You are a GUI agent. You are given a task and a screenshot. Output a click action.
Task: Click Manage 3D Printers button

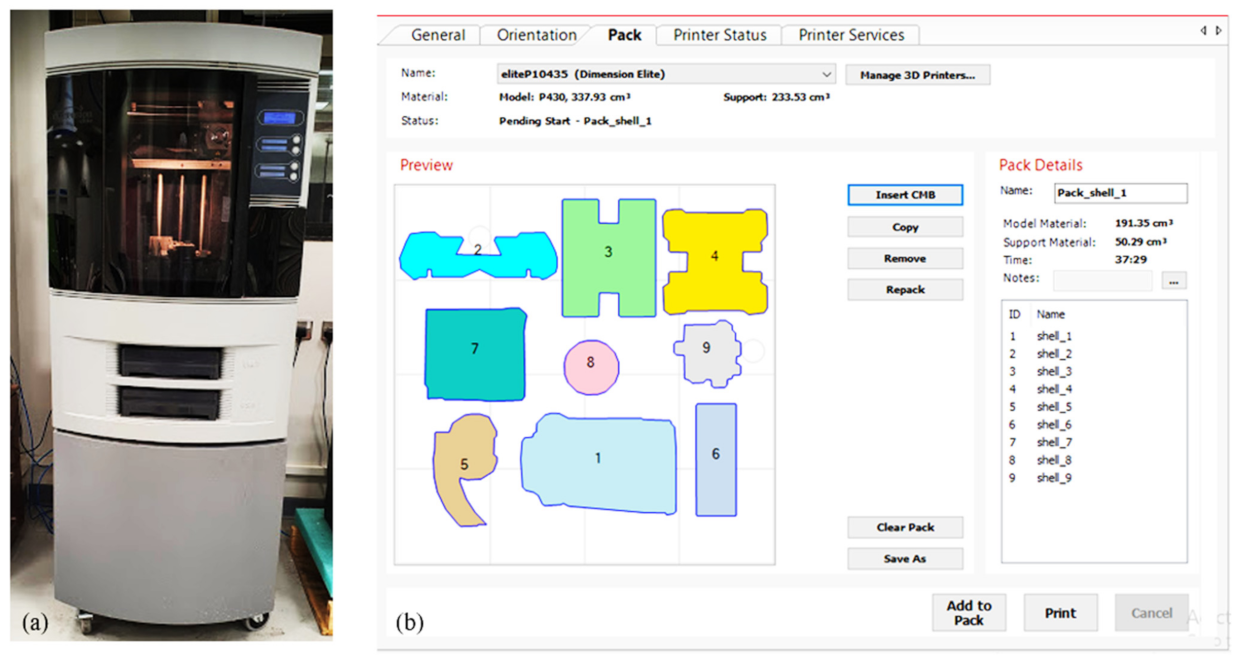click(917, 75)
